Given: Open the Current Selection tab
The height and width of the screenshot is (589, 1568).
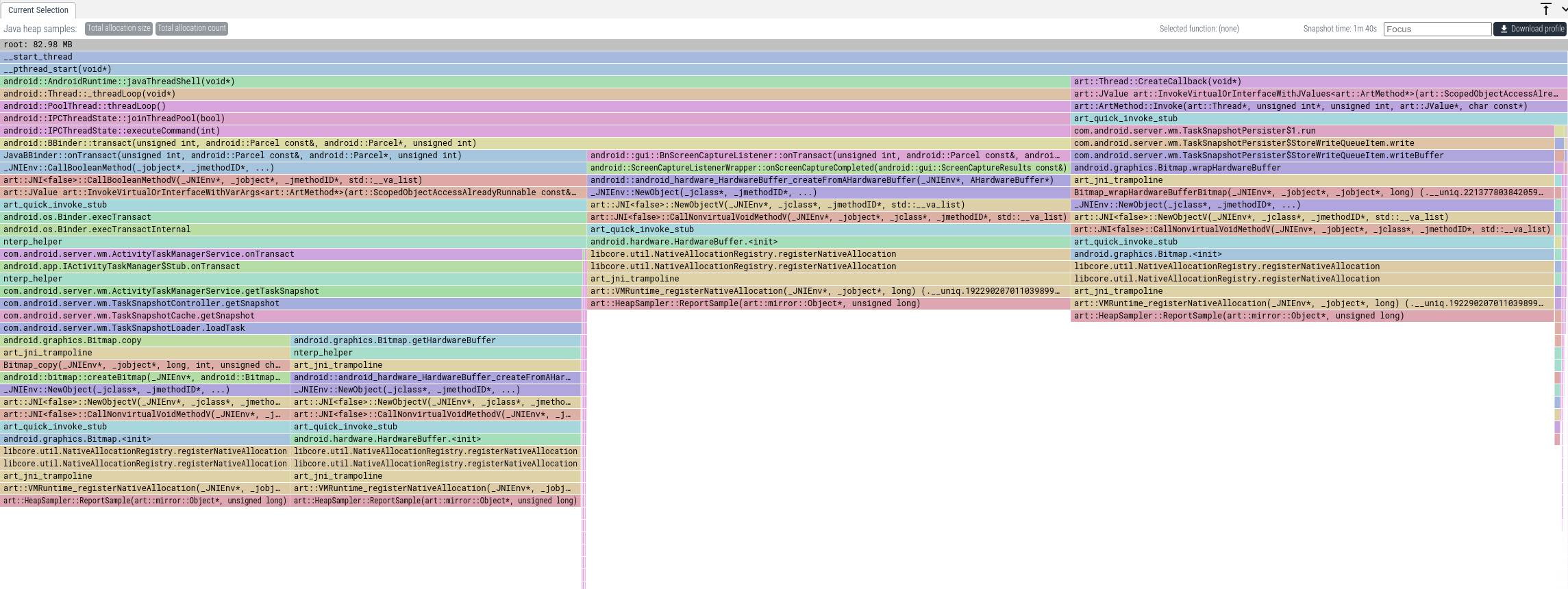Looking at the screenshot, I should tap(38, 10).
